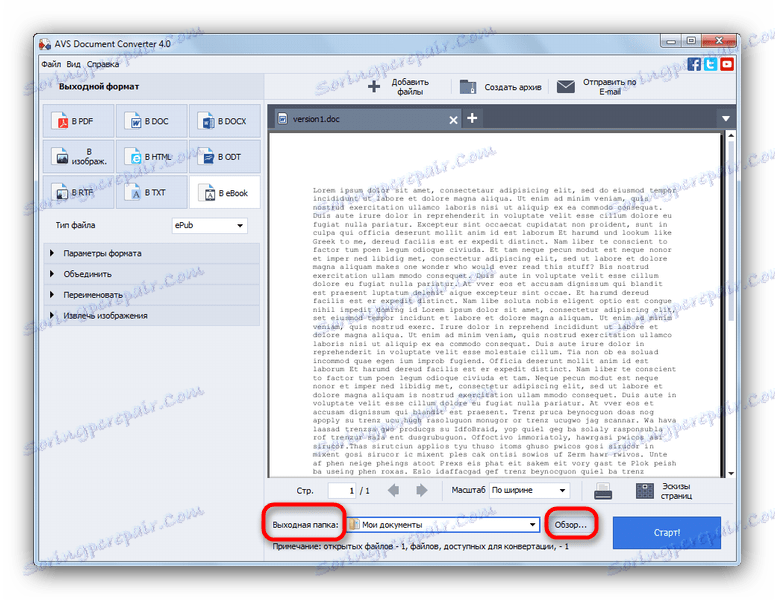Image resolution: width=775 pixels, height=600 pixels.
Task: Add a new document tab with plus
Action: click(x=472, y=118)
